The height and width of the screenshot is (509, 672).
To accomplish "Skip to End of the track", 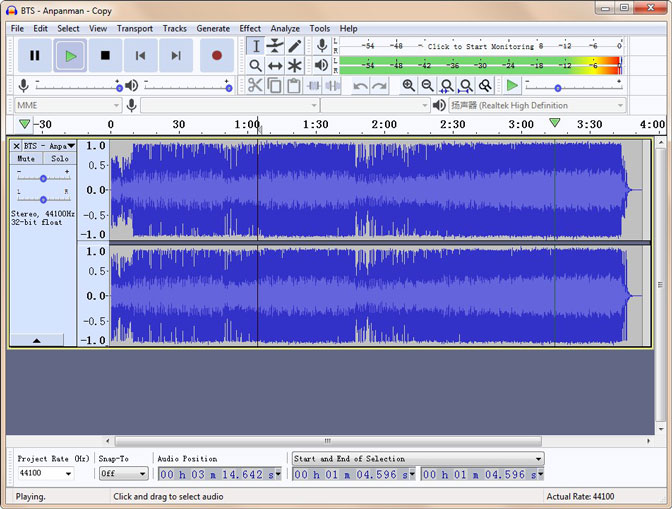I will tap(176, 56).
